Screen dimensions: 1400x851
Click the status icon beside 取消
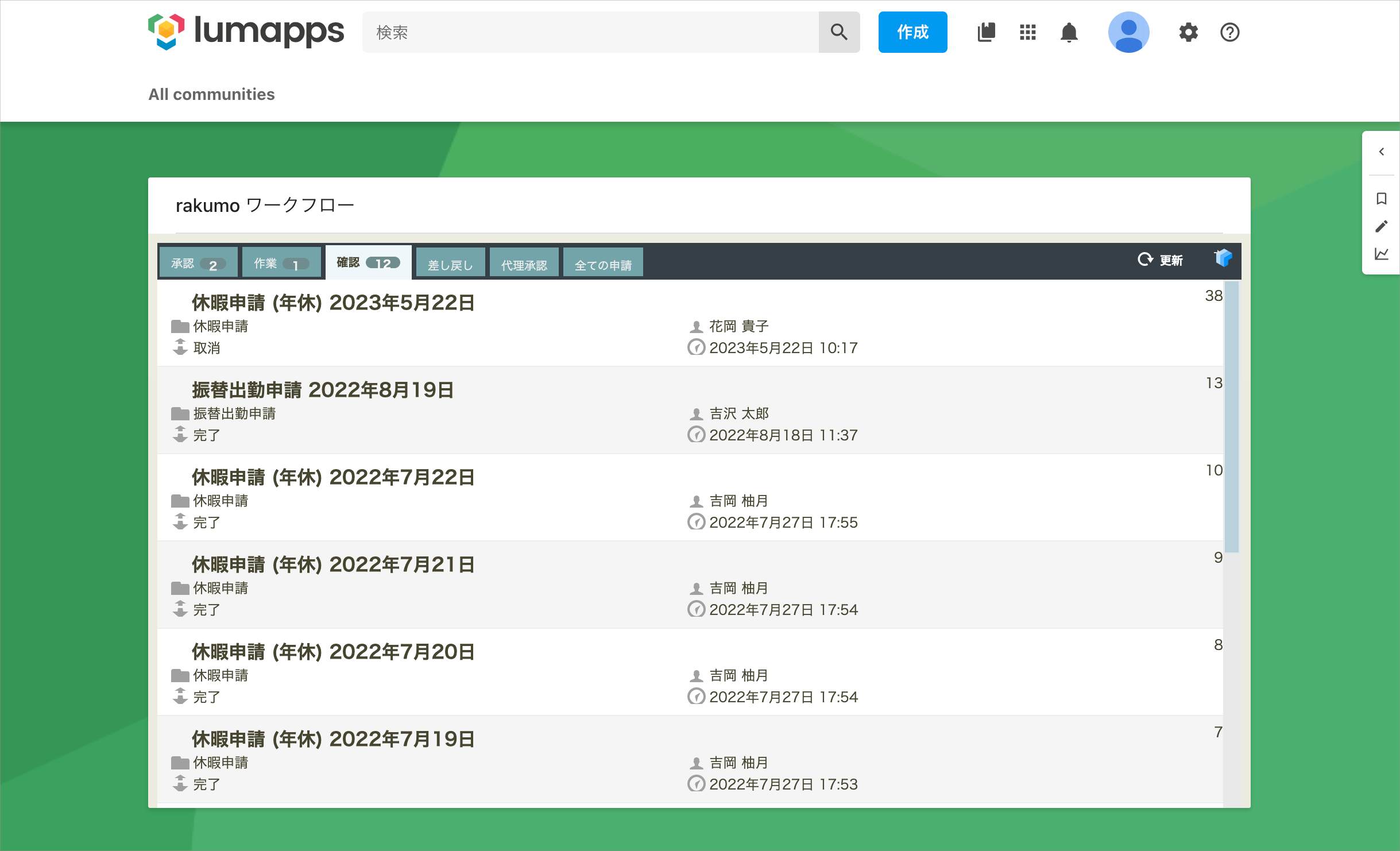pos(180,347)
